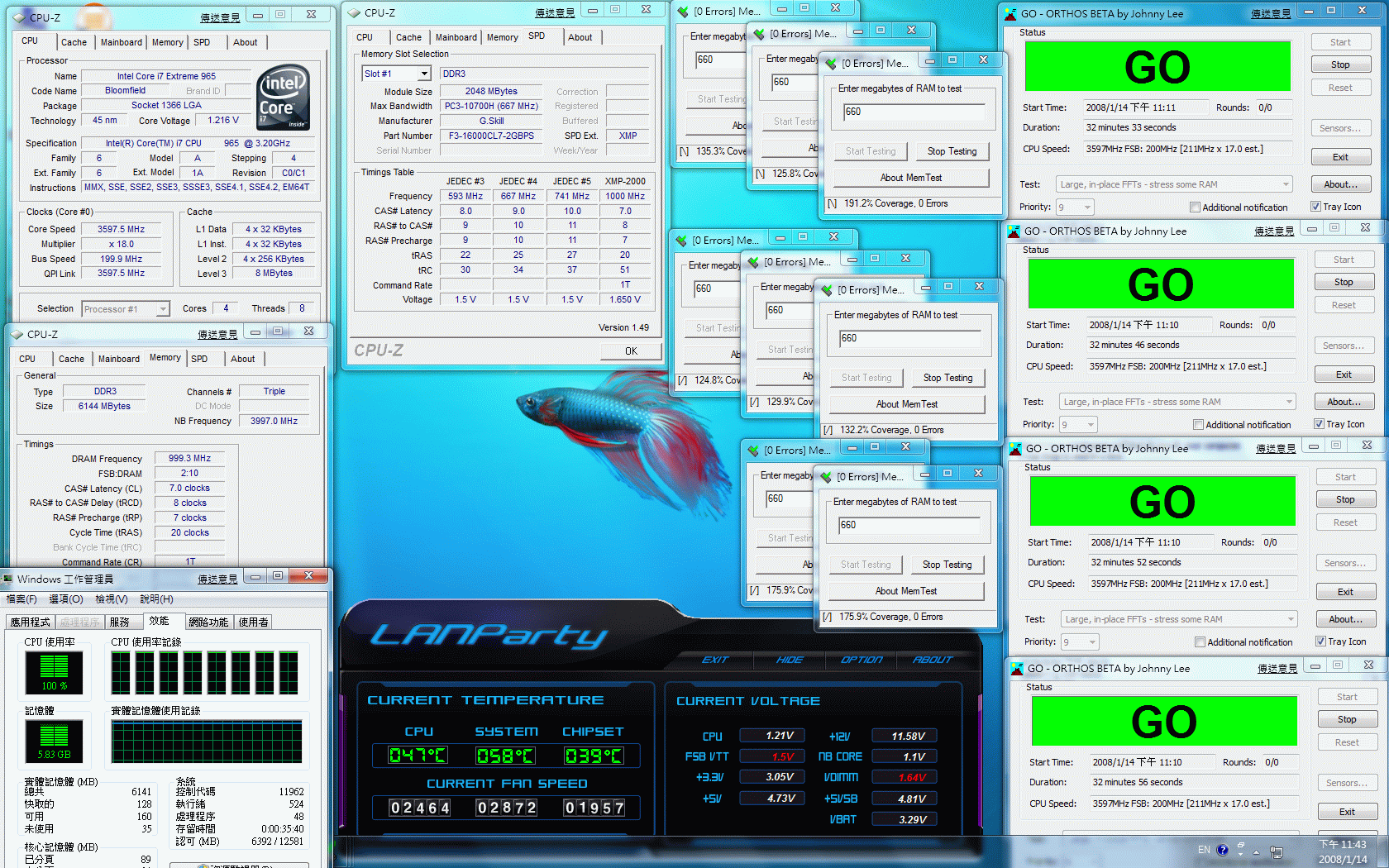
Task: Click the Core Speed value 3597.5 MHz
Action: 121,229
